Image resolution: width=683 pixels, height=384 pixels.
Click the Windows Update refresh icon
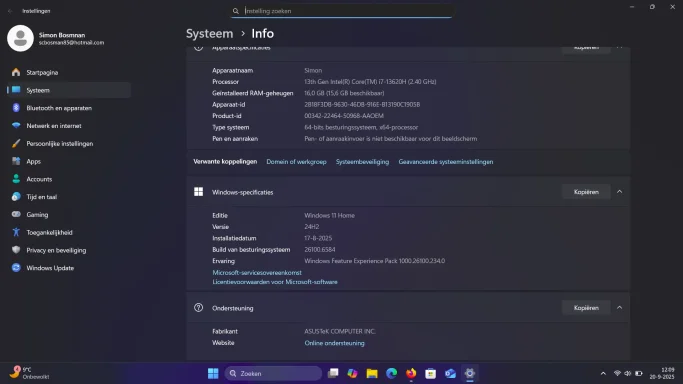[16, 268]
